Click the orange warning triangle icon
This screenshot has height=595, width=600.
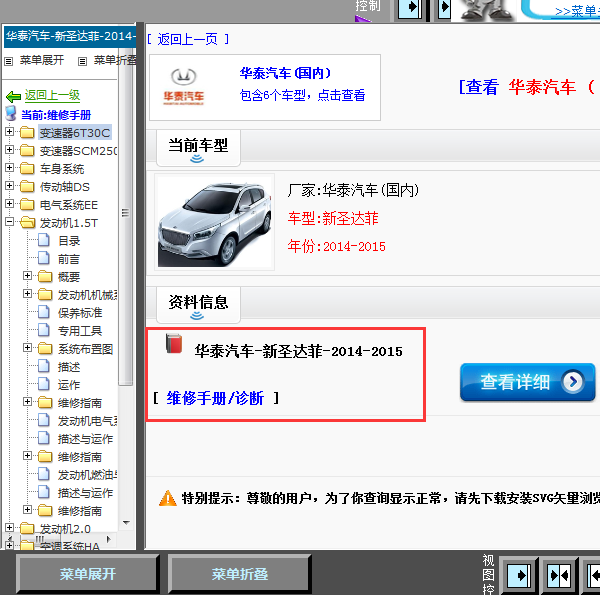[x=168, y=498]
